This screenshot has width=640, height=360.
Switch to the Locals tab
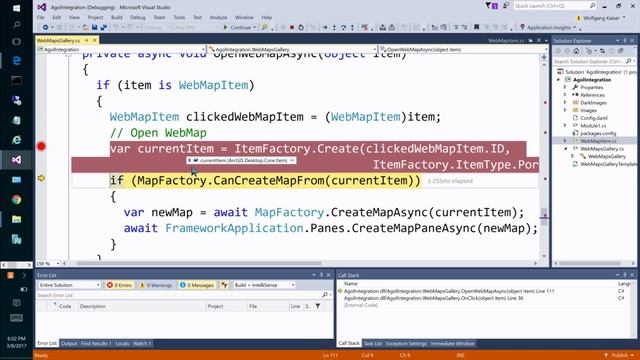[122, 344]
